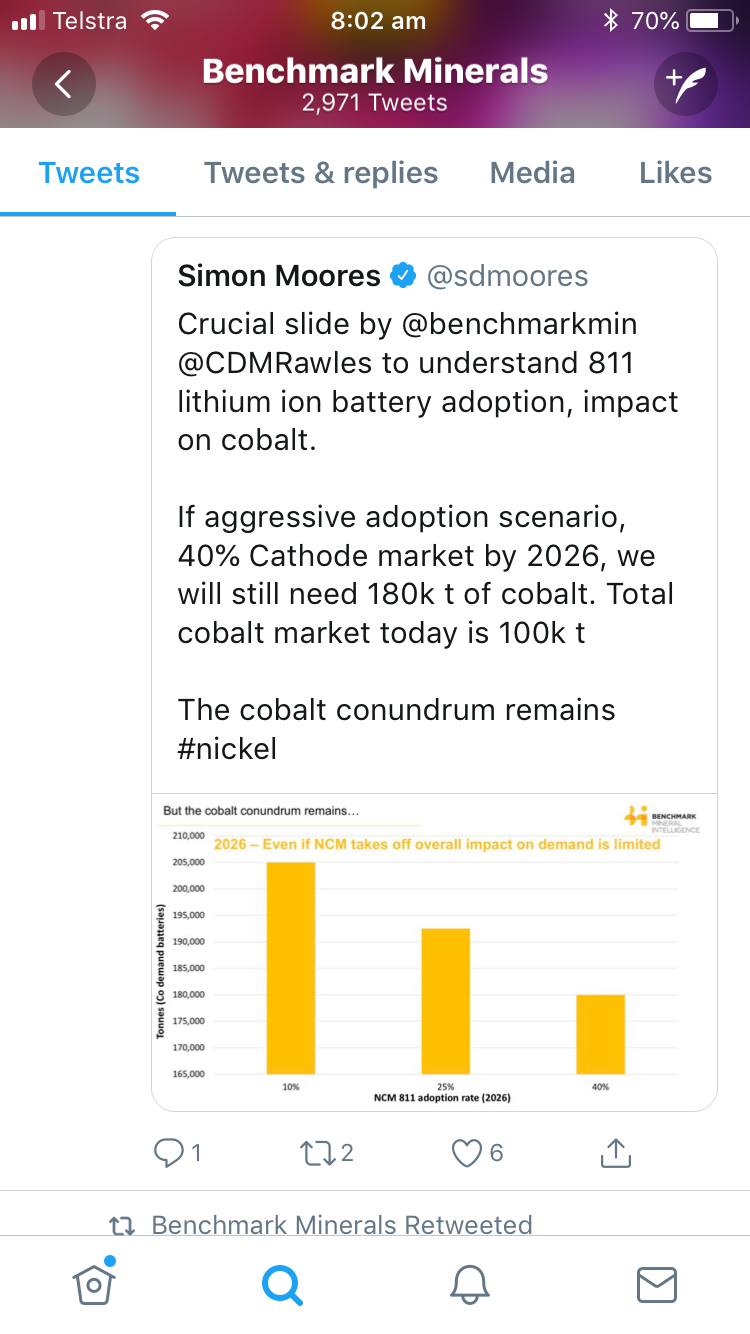Tap the back arrow button

[x=63, y=84]
